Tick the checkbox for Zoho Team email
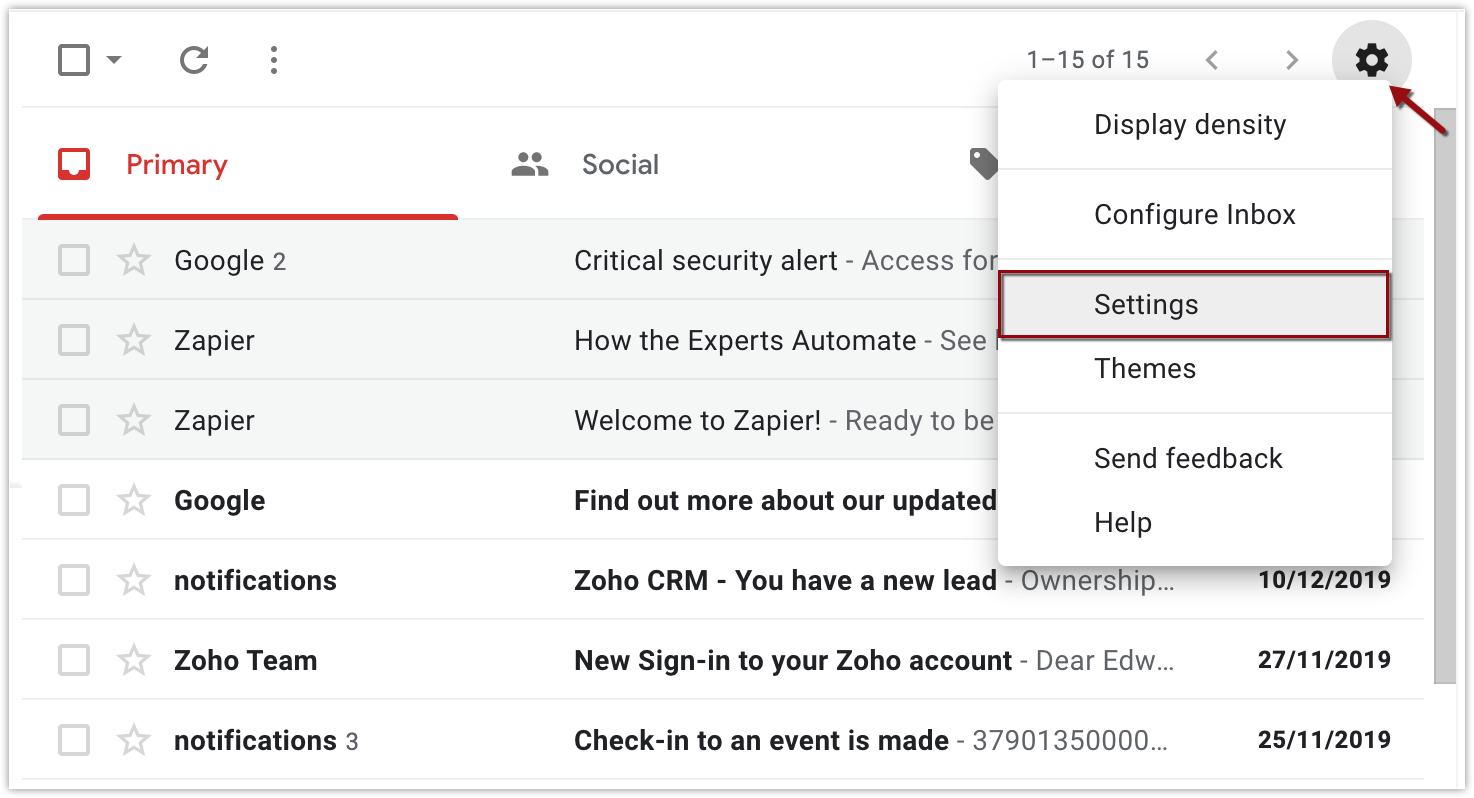The image size is (1474, 798). tap(74, 660)
